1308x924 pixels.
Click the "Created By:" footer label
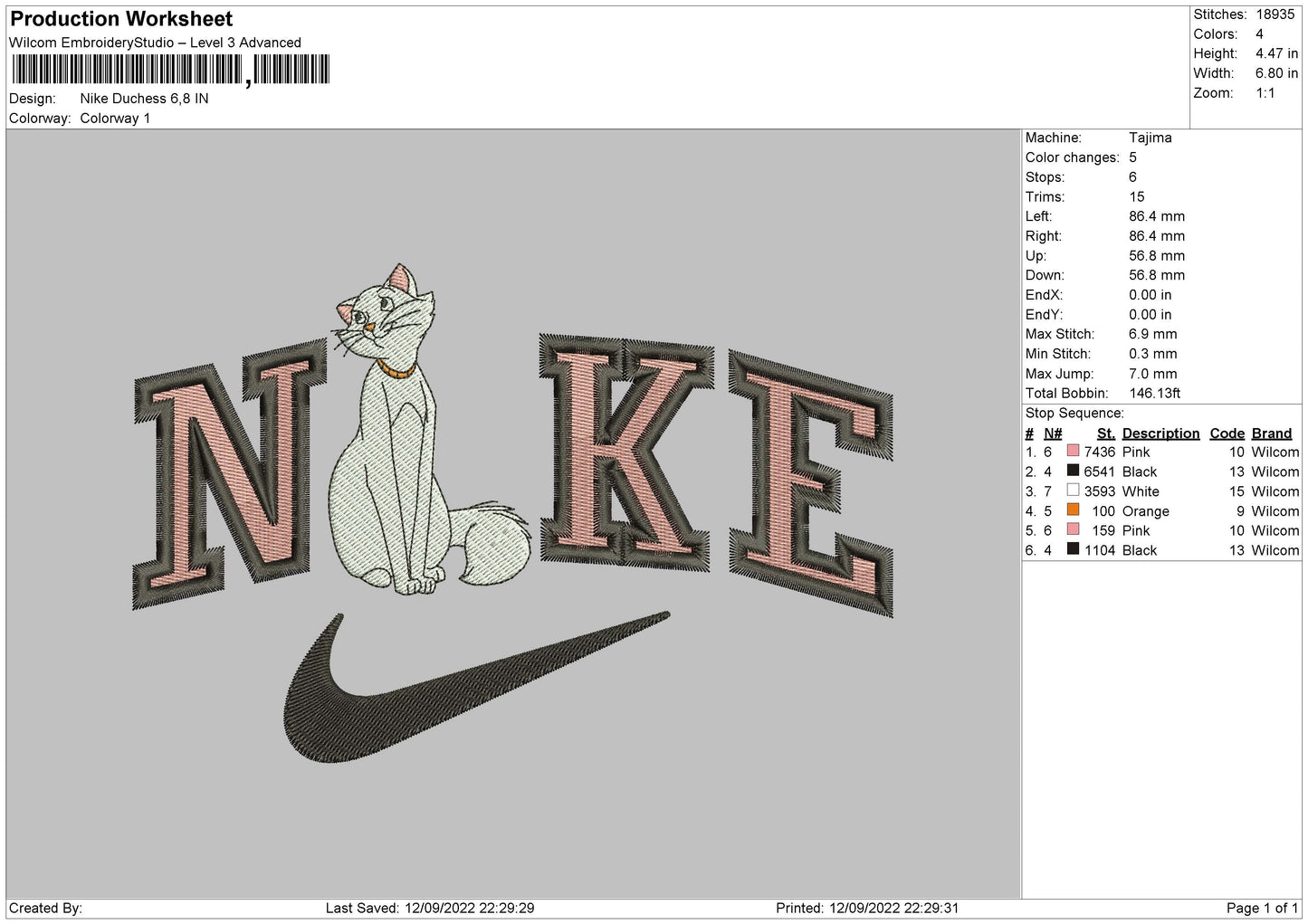tap(45, 908)
